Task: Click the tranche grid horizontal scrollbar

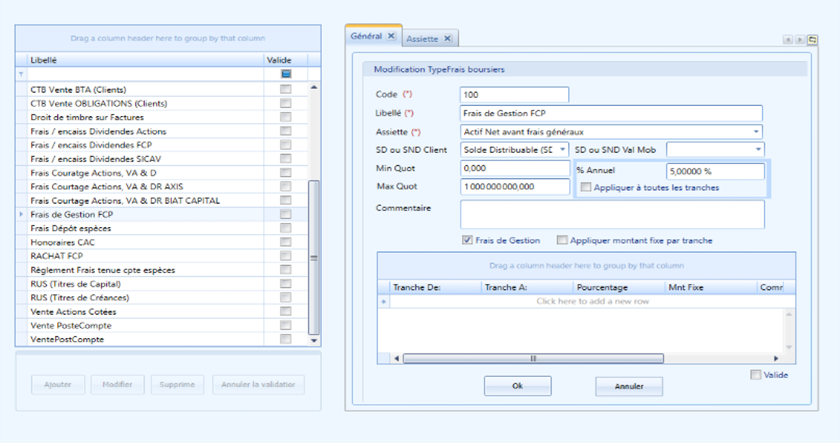Action: [533, 358]
